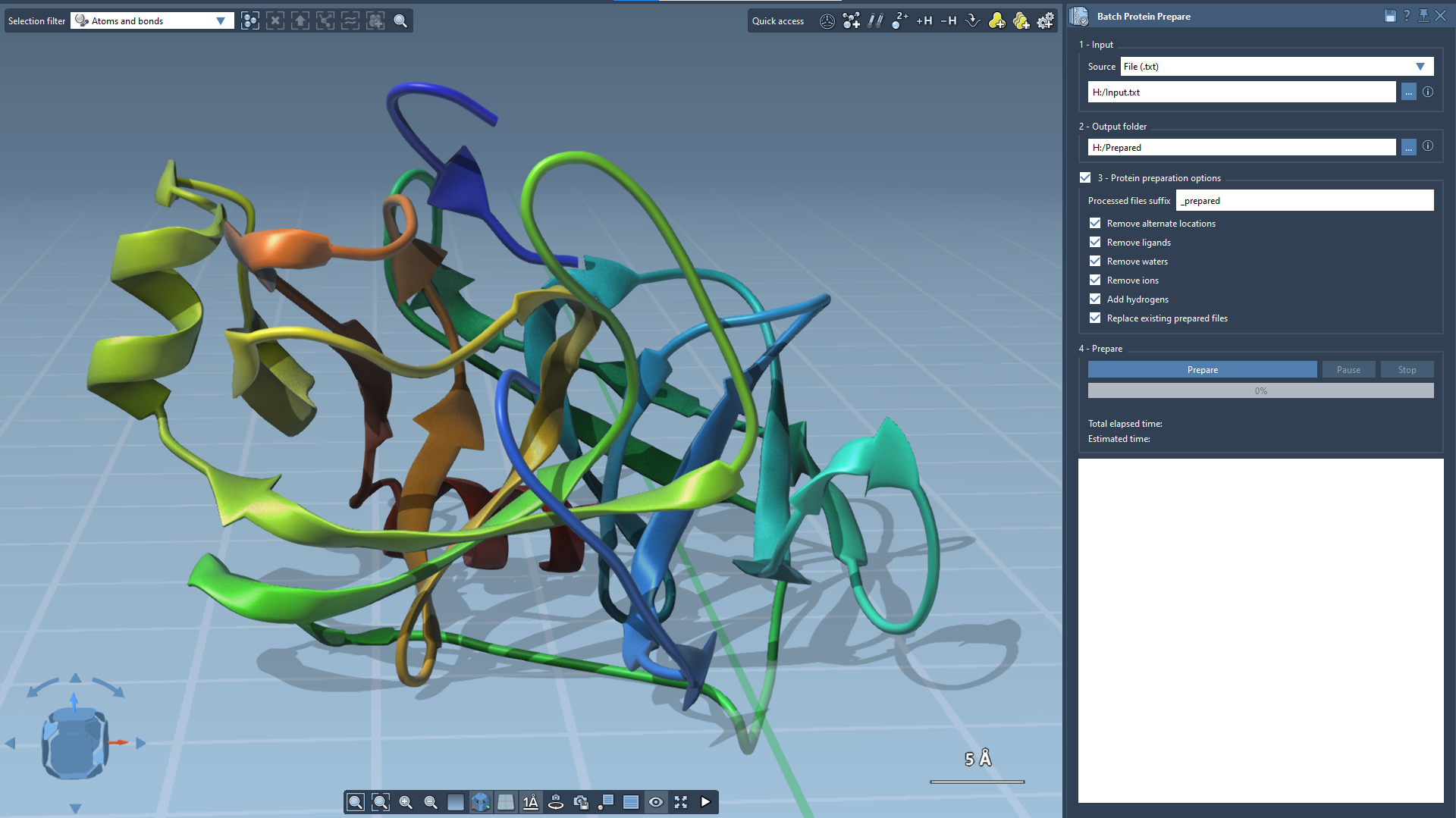This screenshot has height=818, width=1456.
Task: Click the 0% progress bar
Action: point(1260,391)
